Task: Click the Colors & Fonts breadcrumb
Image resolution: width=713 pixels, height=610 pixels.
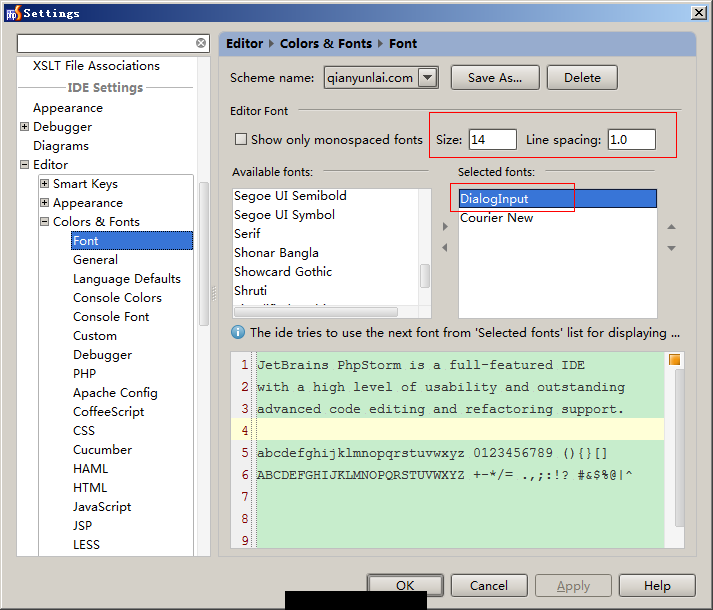Action: click(326, 44)
